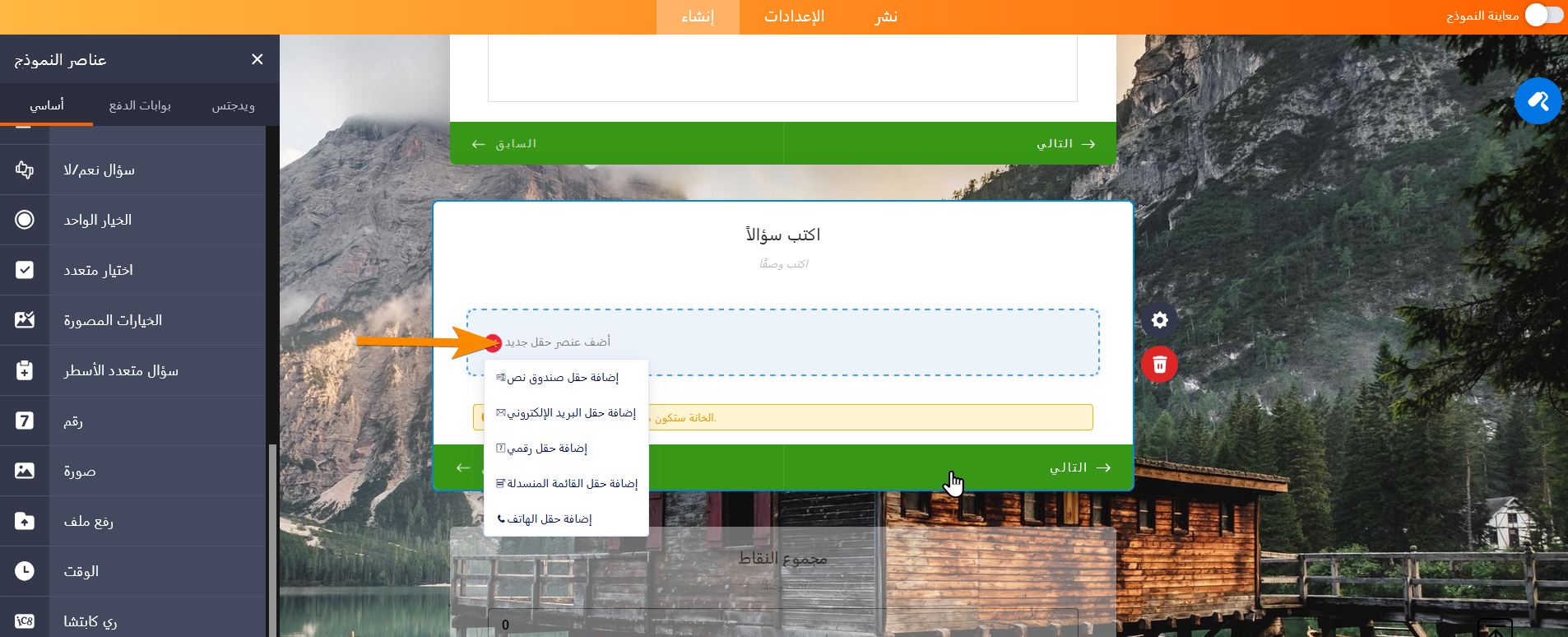Close the form elements panel
This screenshot has width=1568, height=637.
click(x=257, y=59)
